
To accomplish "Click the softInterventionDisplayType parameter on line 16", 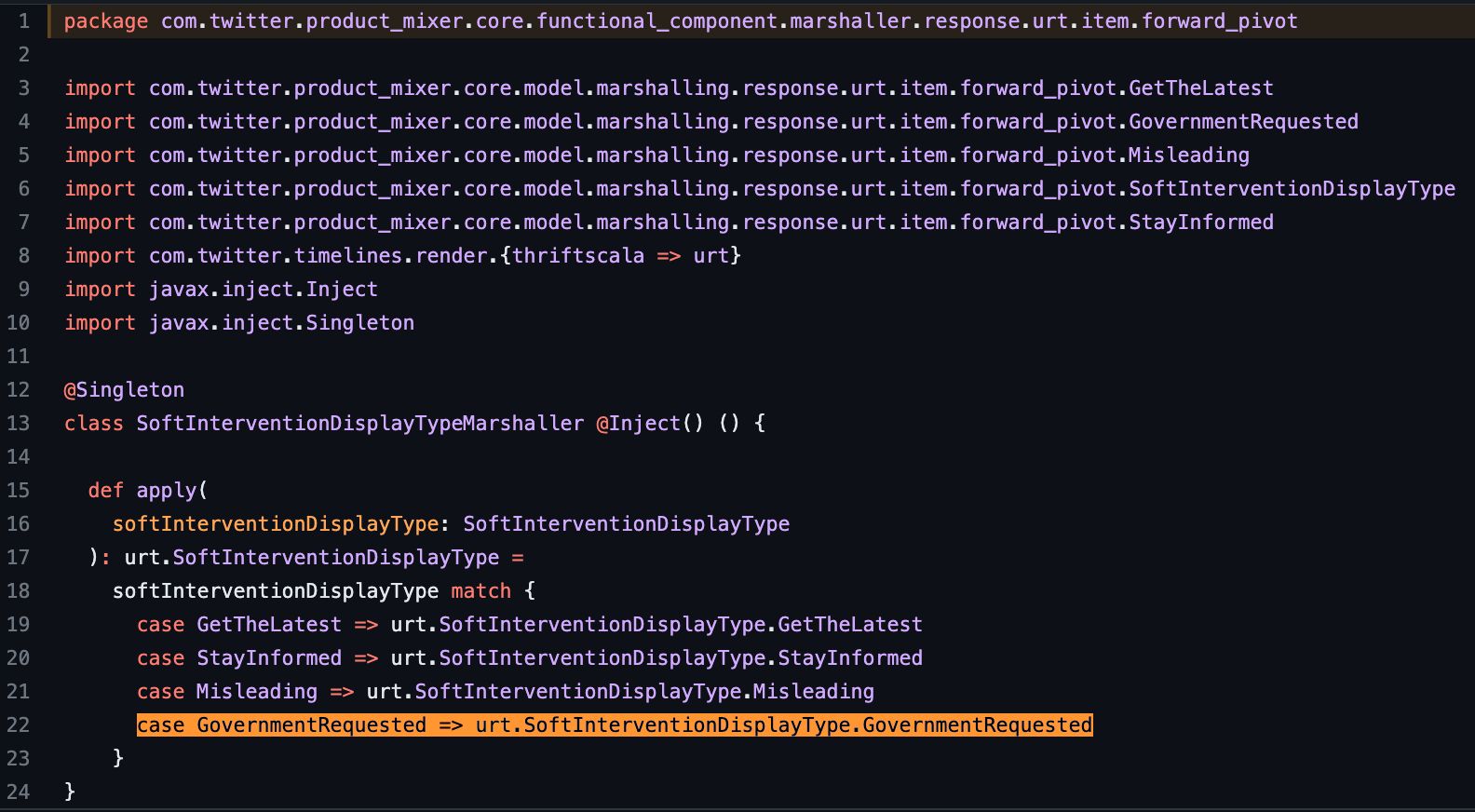I will [x=276, y=524].
